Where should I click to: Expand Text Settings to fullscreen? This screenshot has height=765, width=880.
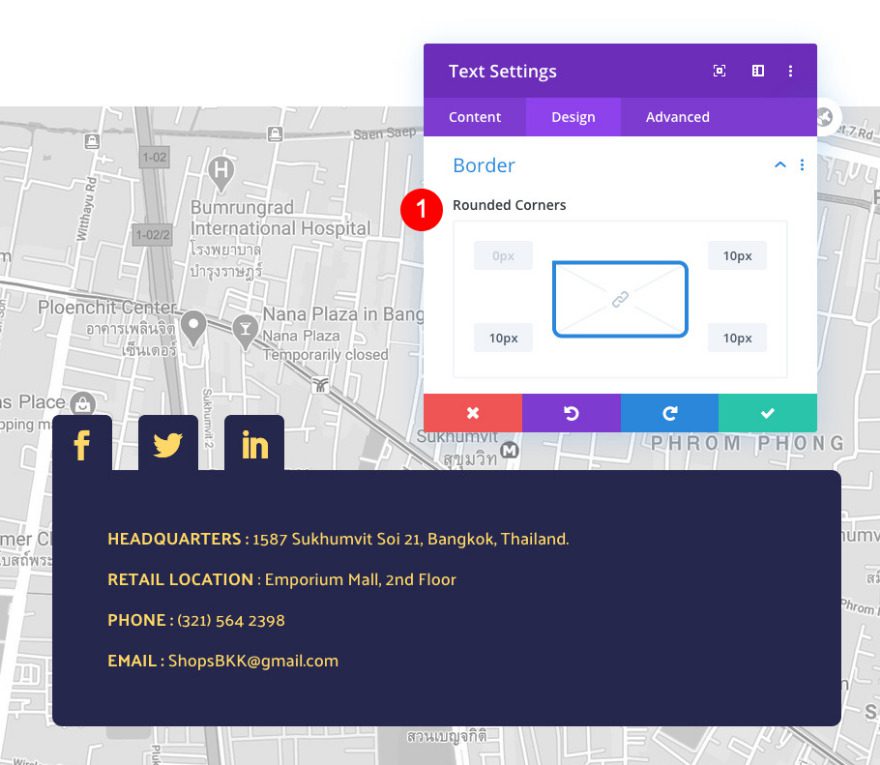pos(719,71)
